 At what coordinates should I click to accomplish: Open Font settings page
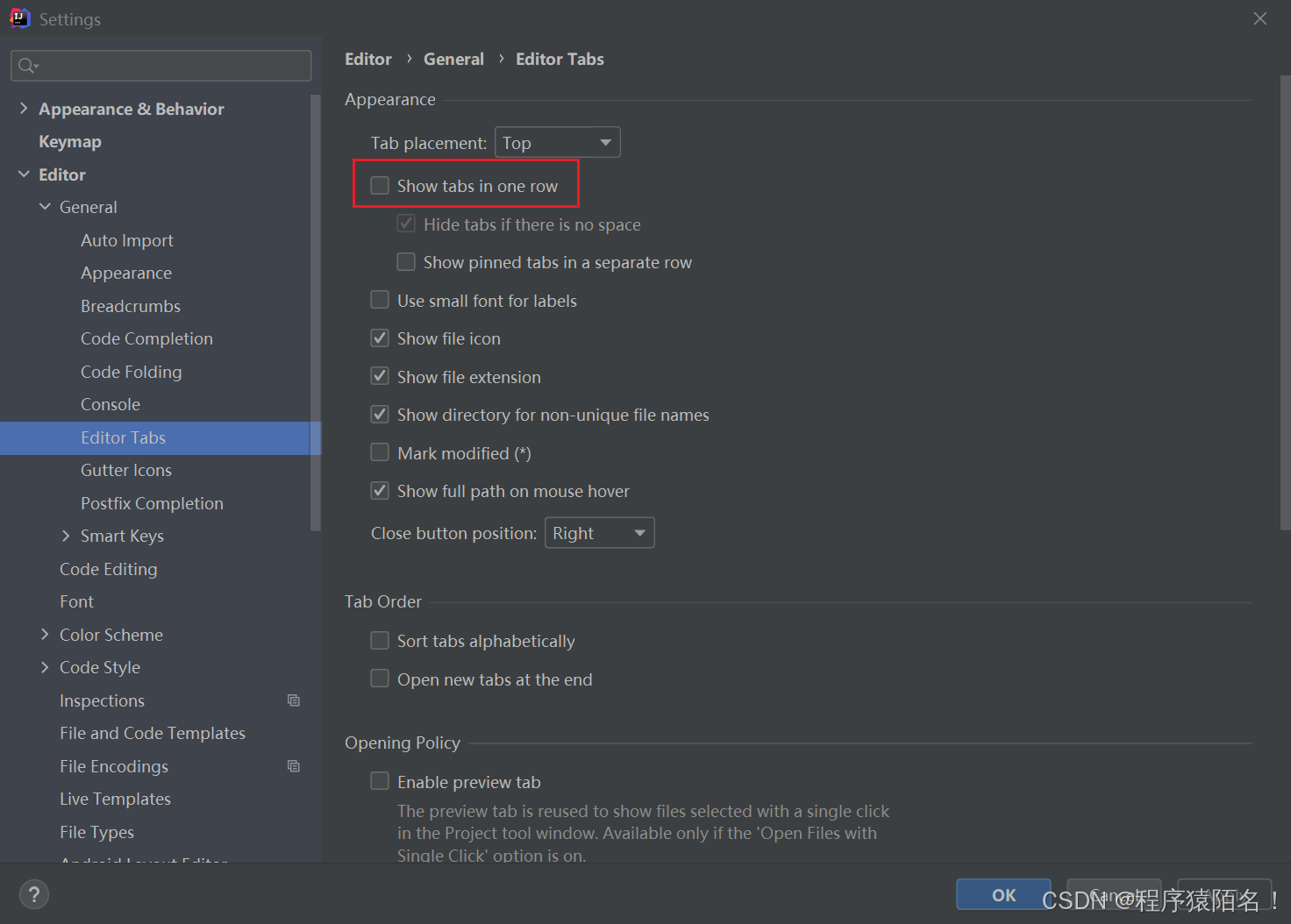click(76, 601)
